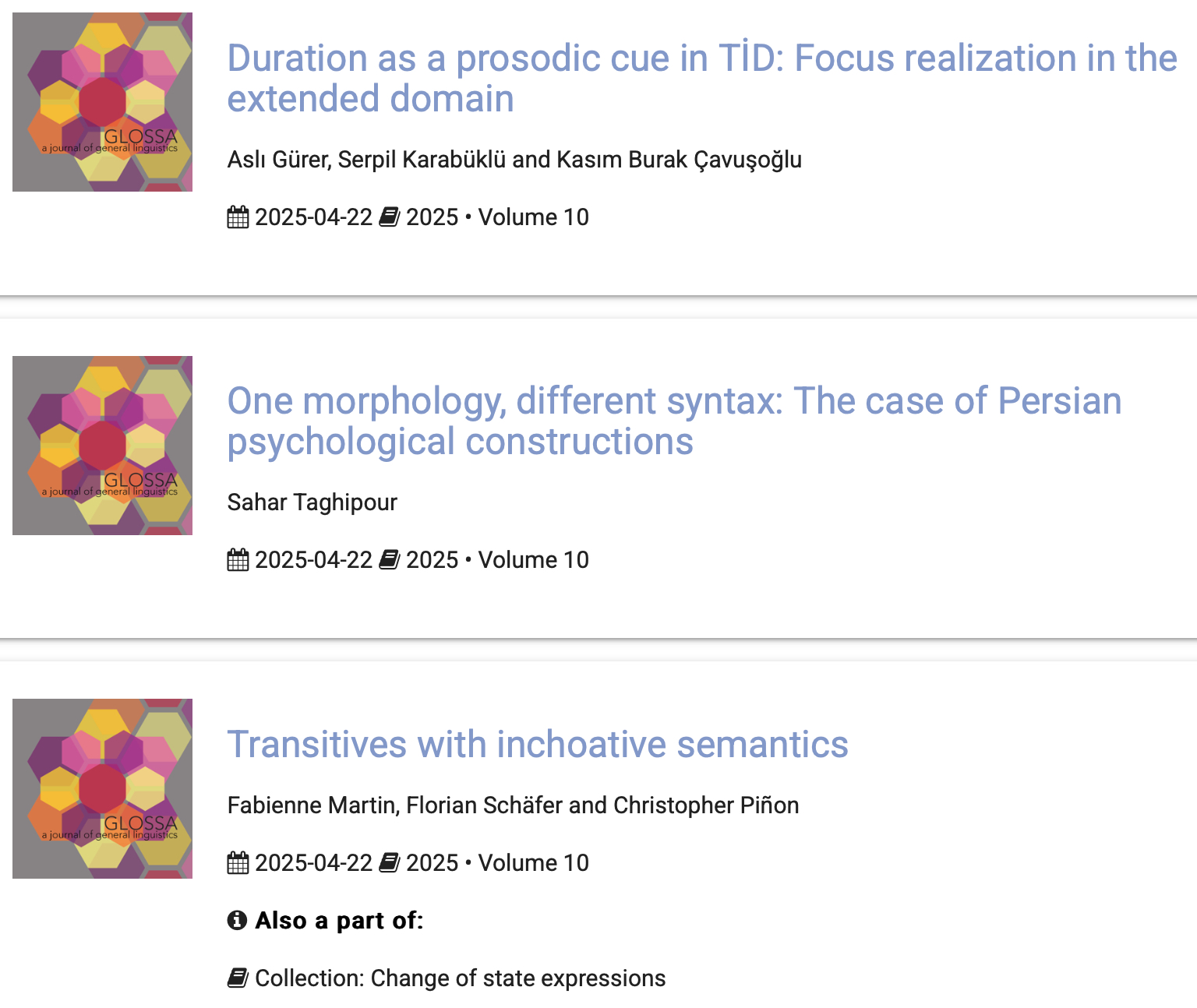Click the volume book icon for the Transitives article
This screenshot has height=1008, width=1197.
coord(390,863)
